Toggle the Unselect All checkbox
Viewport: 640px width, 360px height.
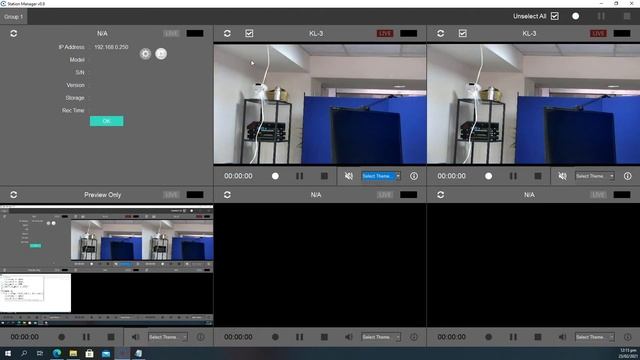554,16
